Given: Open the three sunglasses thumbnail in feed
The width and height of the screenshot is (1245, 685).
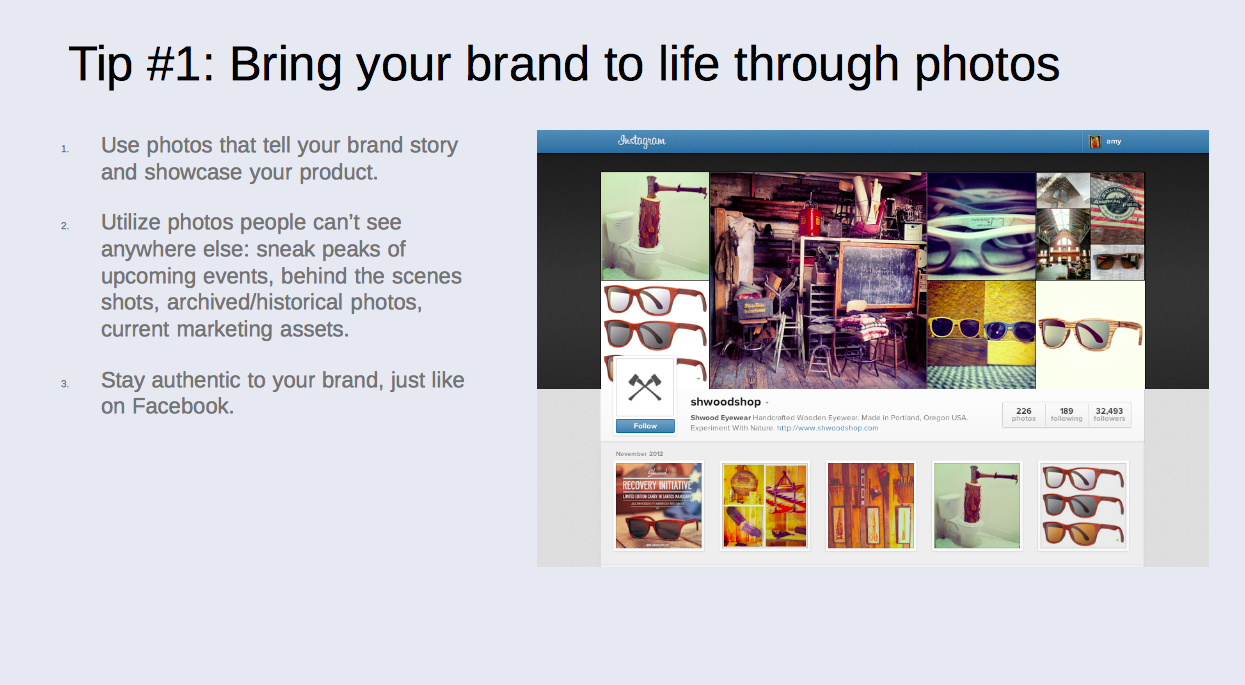Looking at the screenshot, I should (1083, 505).
